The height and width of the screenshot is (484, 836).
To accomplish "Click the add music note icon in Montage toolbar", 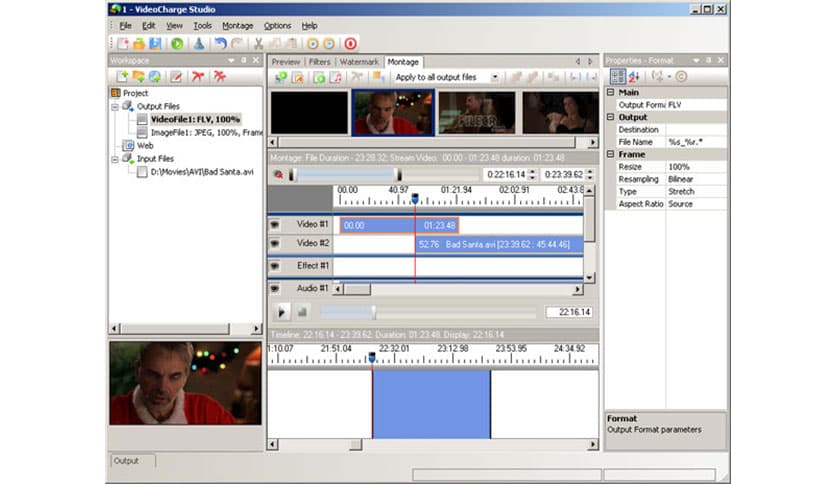I will [336, 77].
